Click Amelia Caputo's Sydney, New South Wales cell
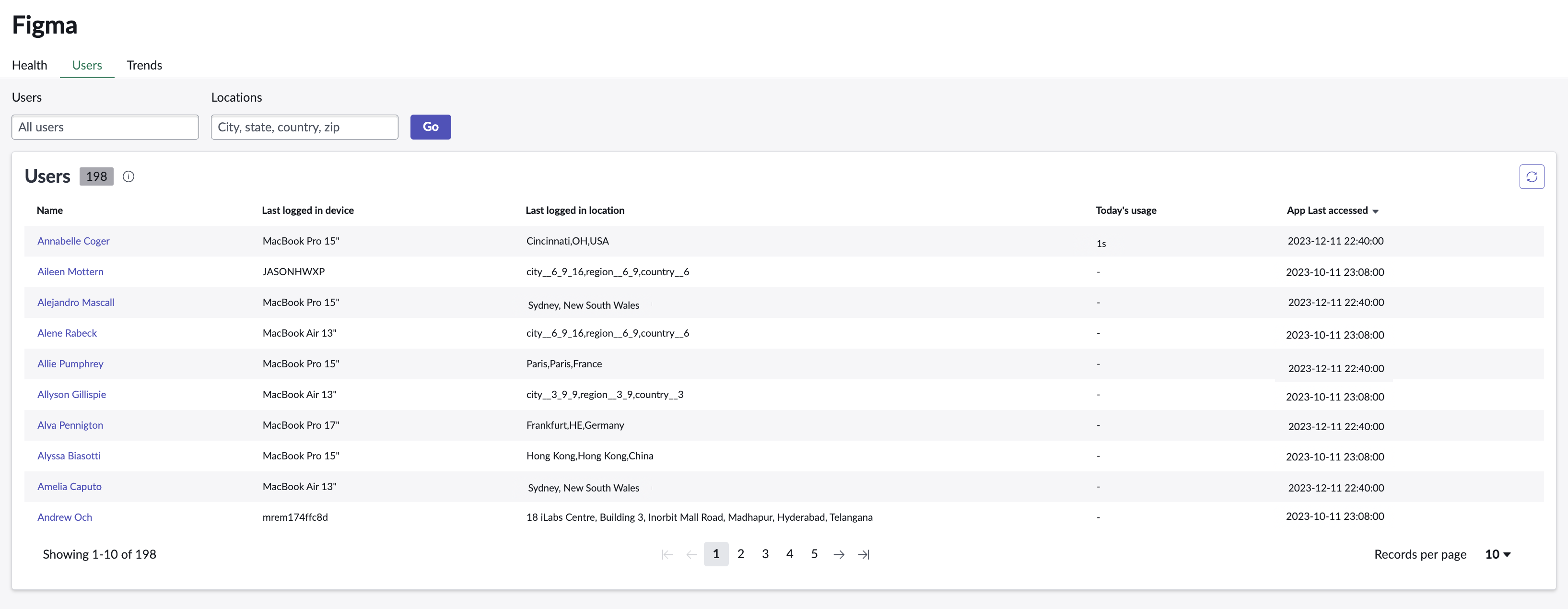 584,488
